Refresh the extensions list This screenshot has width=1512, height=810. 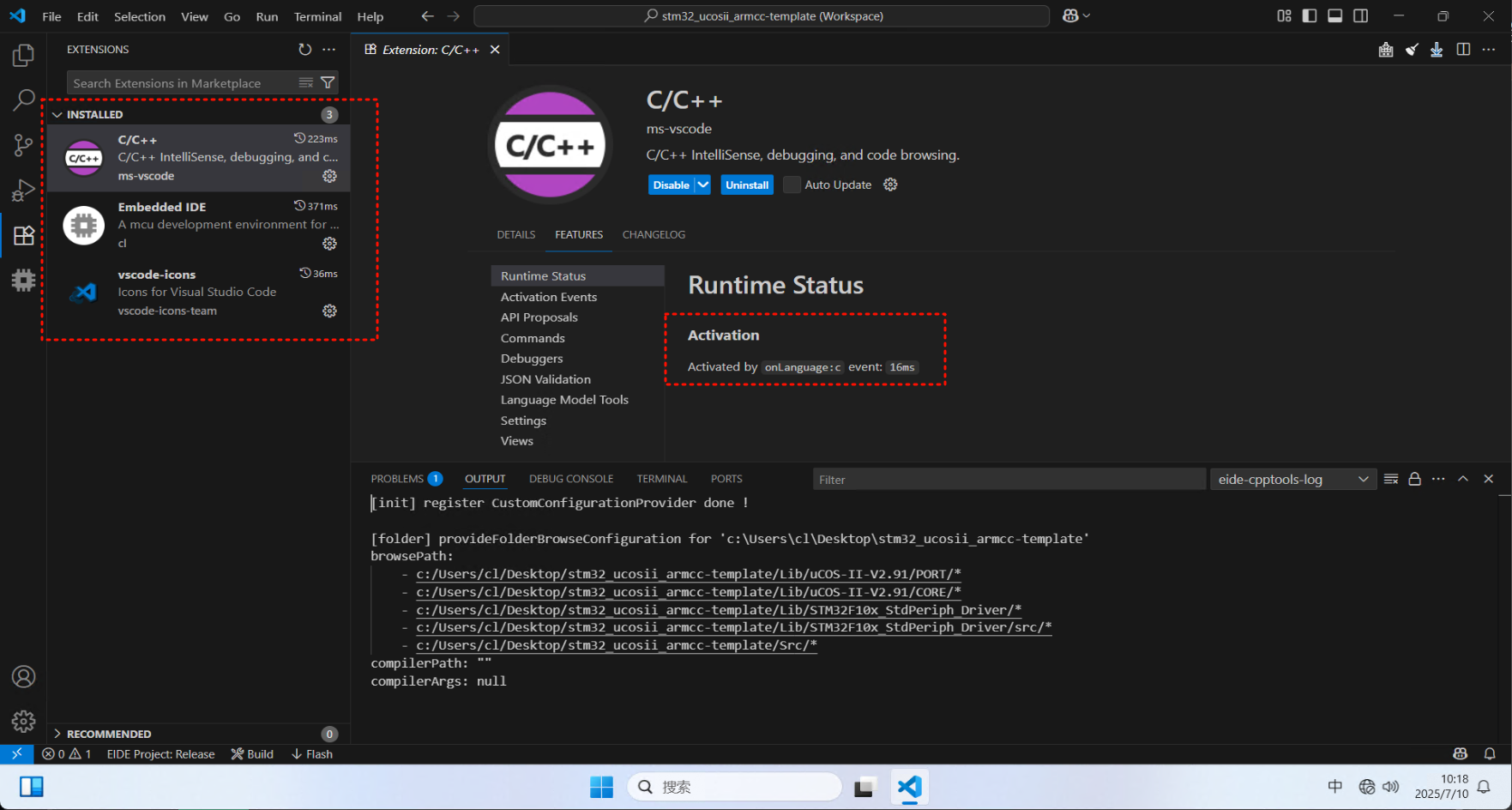(304, 50)
